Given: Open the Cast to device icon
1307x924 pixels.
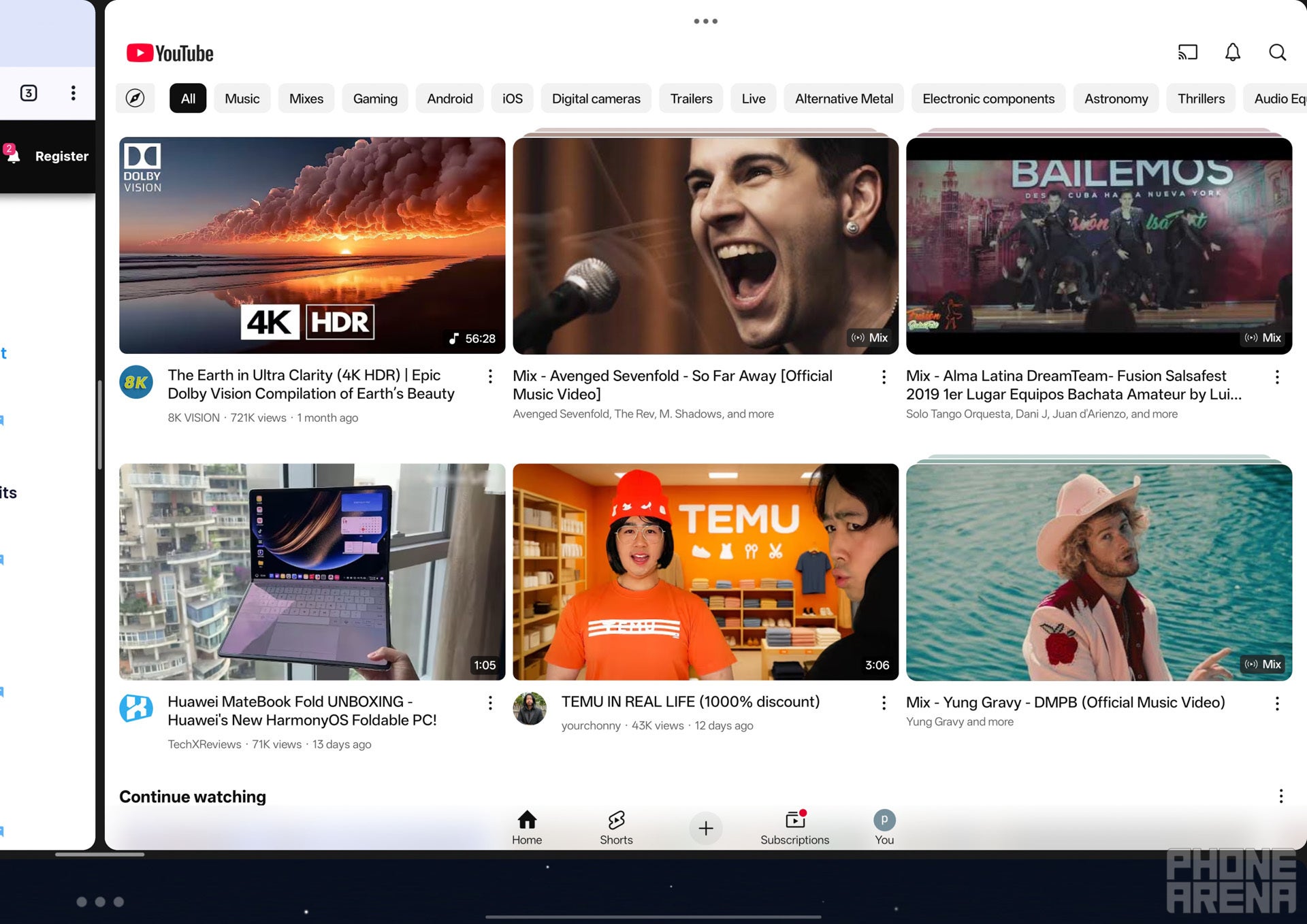Looking at the screenshot, I should (x=1187, y=52).
